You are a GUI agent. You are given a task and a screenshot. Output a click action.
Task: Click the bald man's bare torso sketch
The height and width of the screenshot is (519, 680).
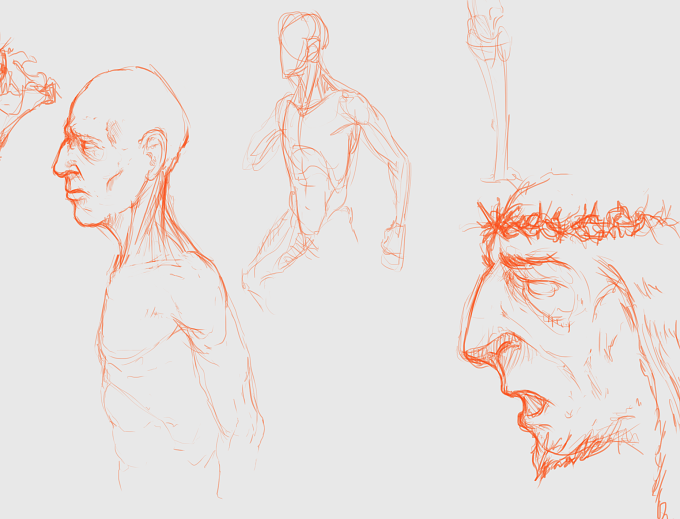[180, 373]
